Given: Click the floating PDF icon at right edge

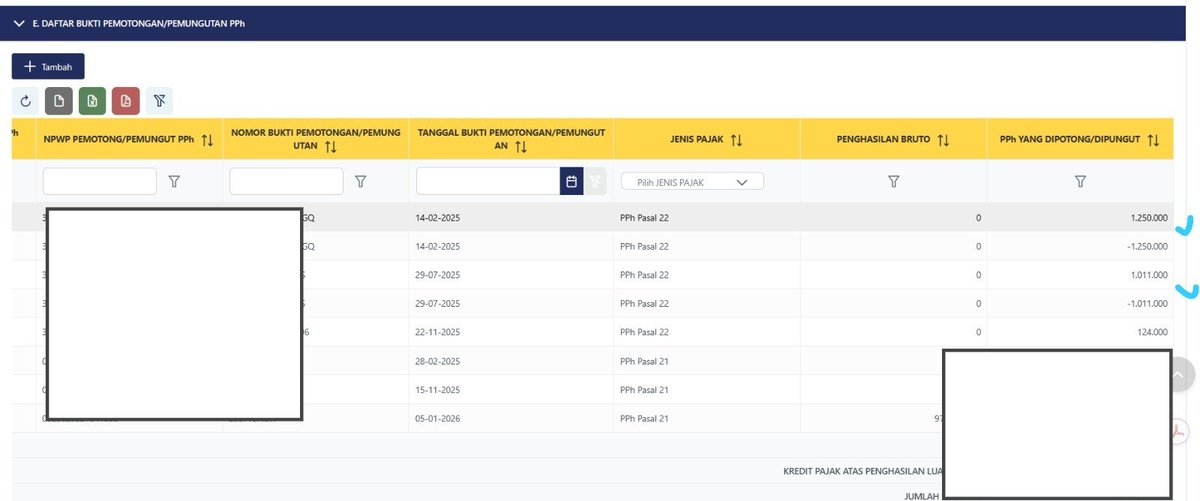Looking at the screenshot, I should pyautogui.click(x=1180, y=430).
